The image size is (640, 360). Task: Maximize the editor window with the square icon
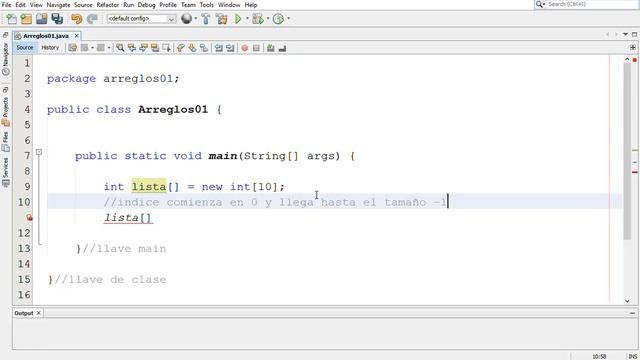[634, 35]
